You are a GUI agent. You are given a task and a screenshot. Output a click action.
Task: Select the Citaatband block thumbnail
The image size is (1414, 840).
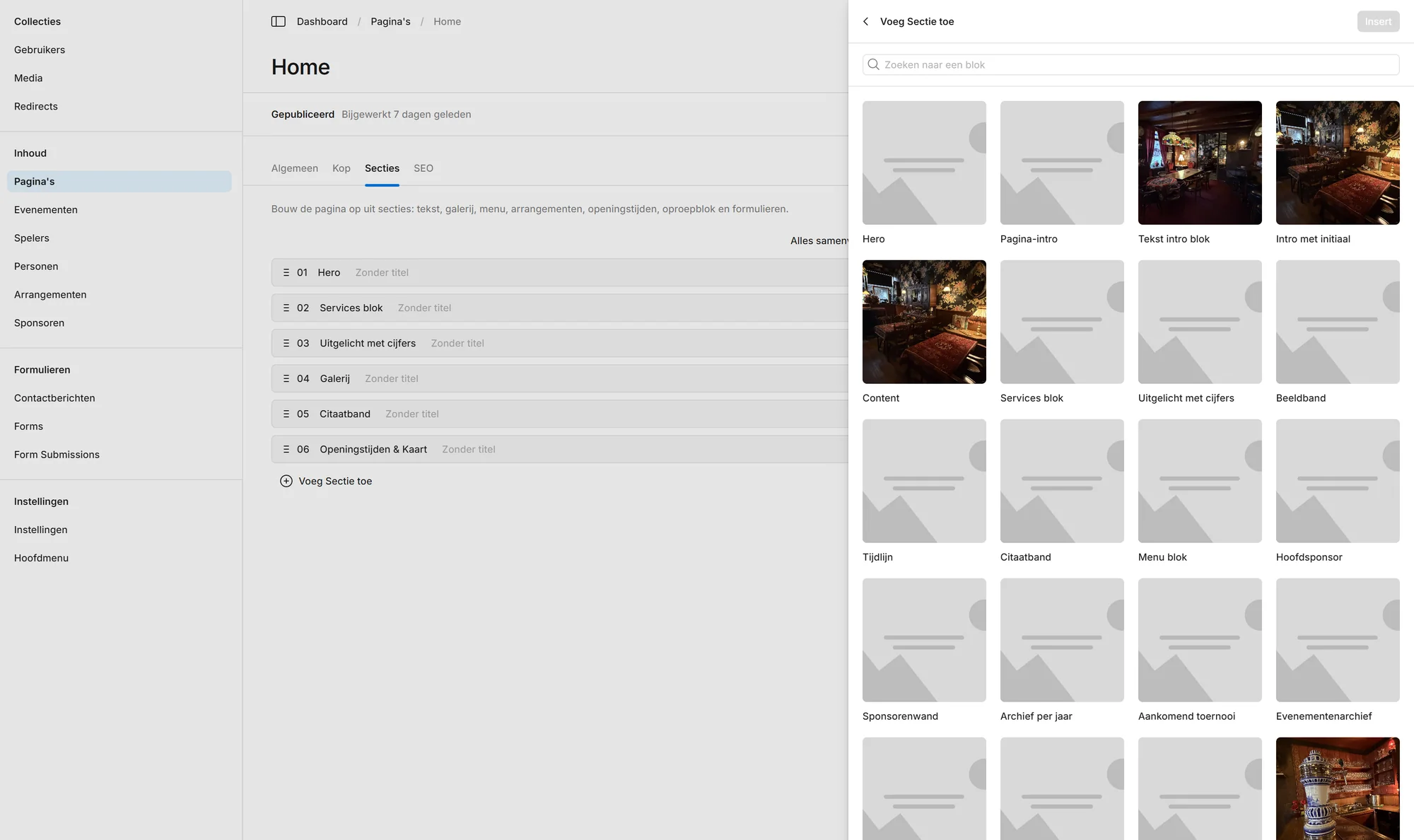[1062, 481]
